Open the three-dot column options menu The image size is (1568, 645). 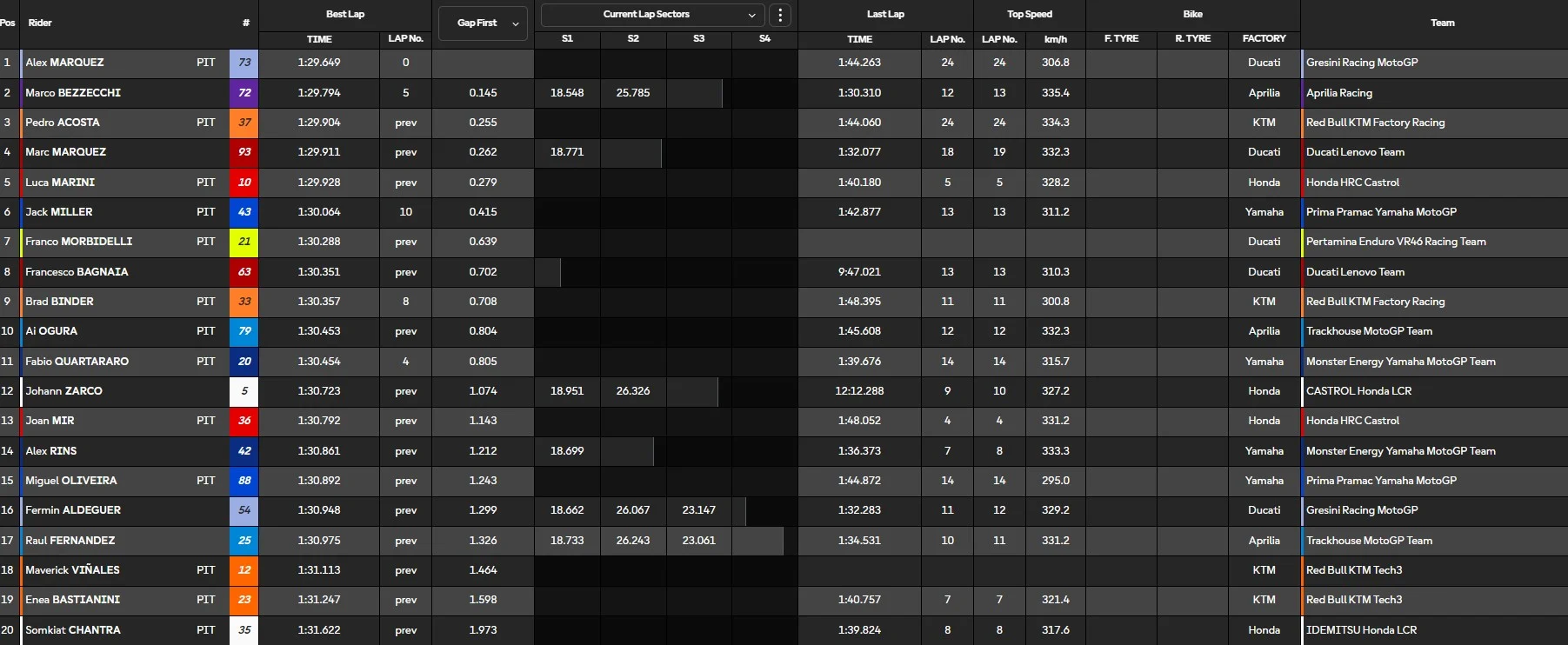tap(780, 15)
